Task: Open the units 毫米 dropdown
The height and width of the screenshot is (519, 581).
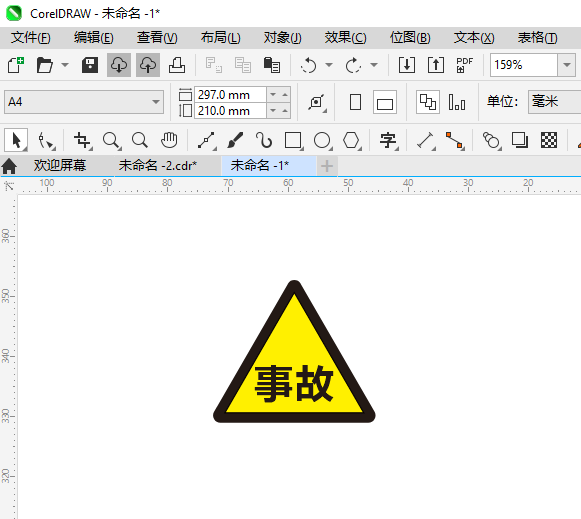Action: [554, 102]
